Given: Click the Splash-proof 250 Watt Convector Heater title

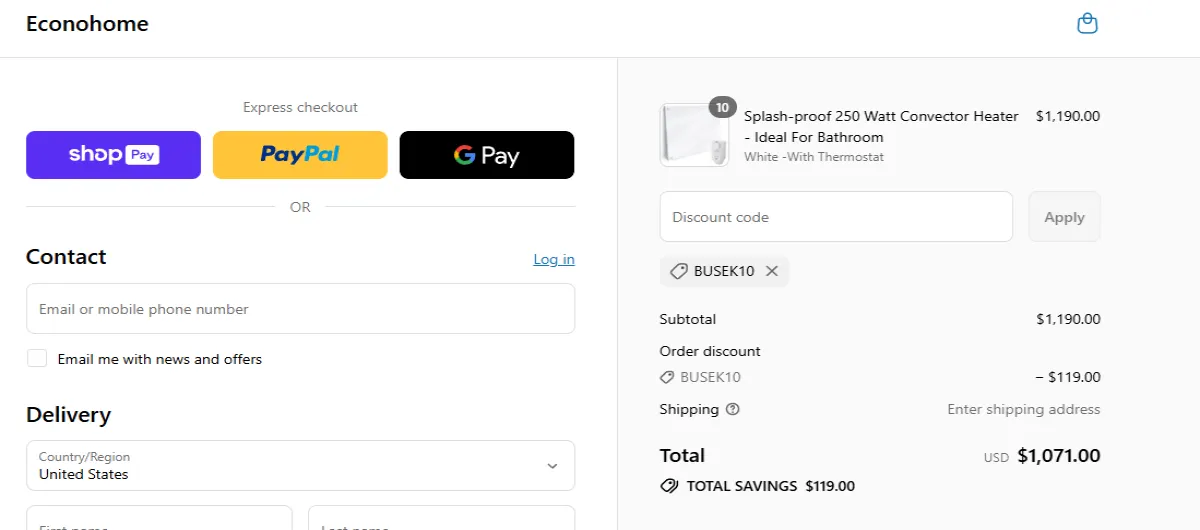Looking at the screenshot, I should [x=881, y=126].
